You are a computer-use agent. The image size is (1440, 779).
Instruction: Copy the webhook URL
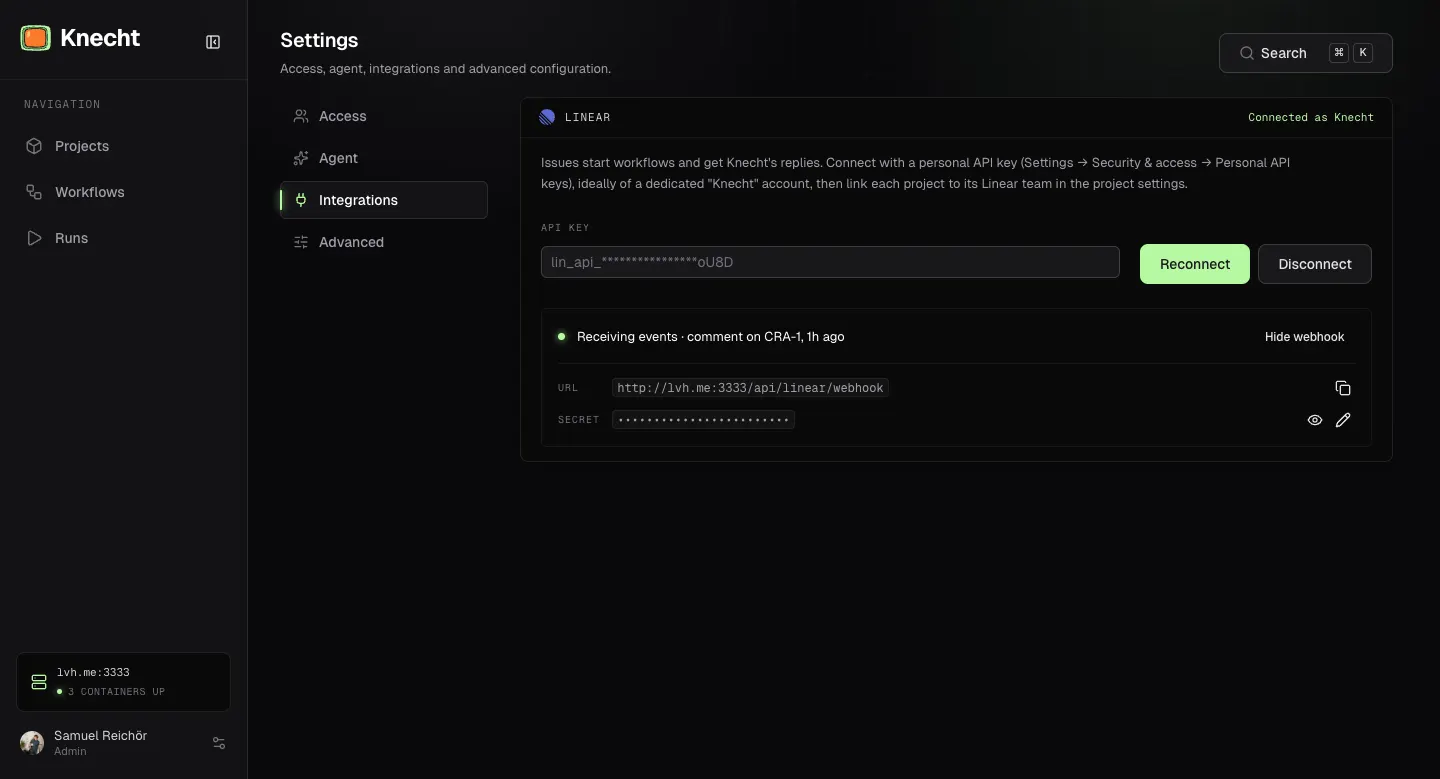(1343, 388)
